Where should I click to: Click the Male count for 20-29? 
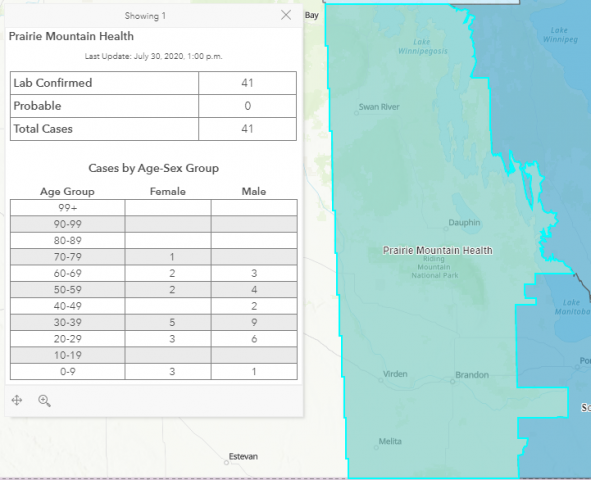coord(254,339)
